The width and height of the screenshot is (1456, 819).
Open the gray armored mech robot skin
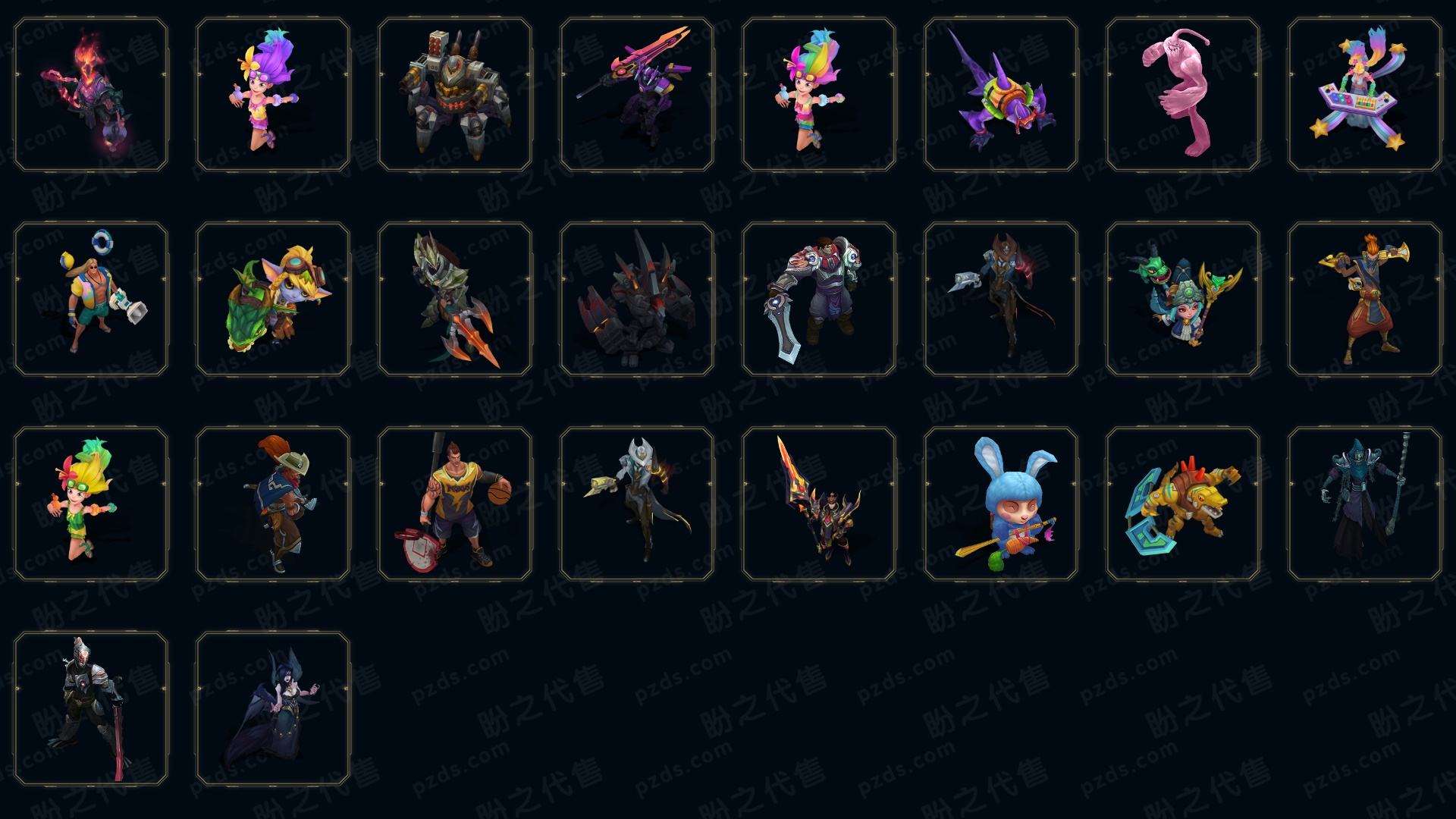tap(455, 95)
